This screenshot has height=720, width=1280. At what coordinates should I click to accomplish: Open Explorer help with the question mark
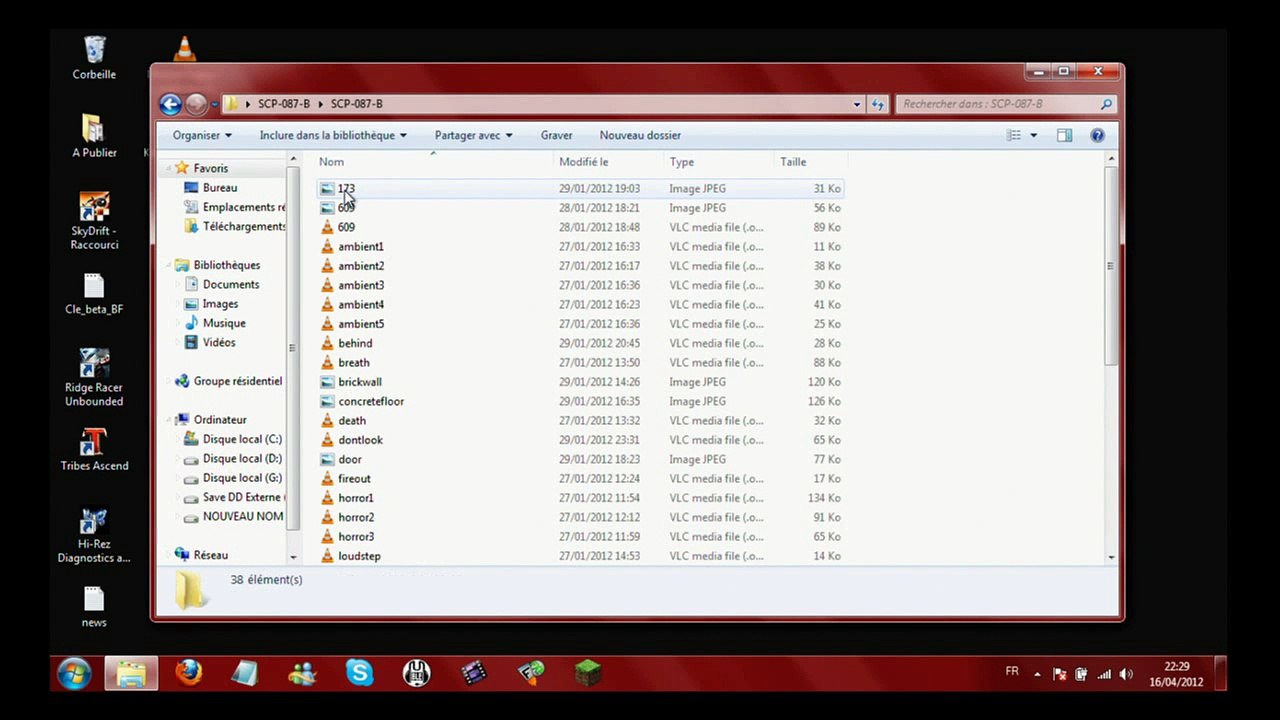(x=1097, y=135)
